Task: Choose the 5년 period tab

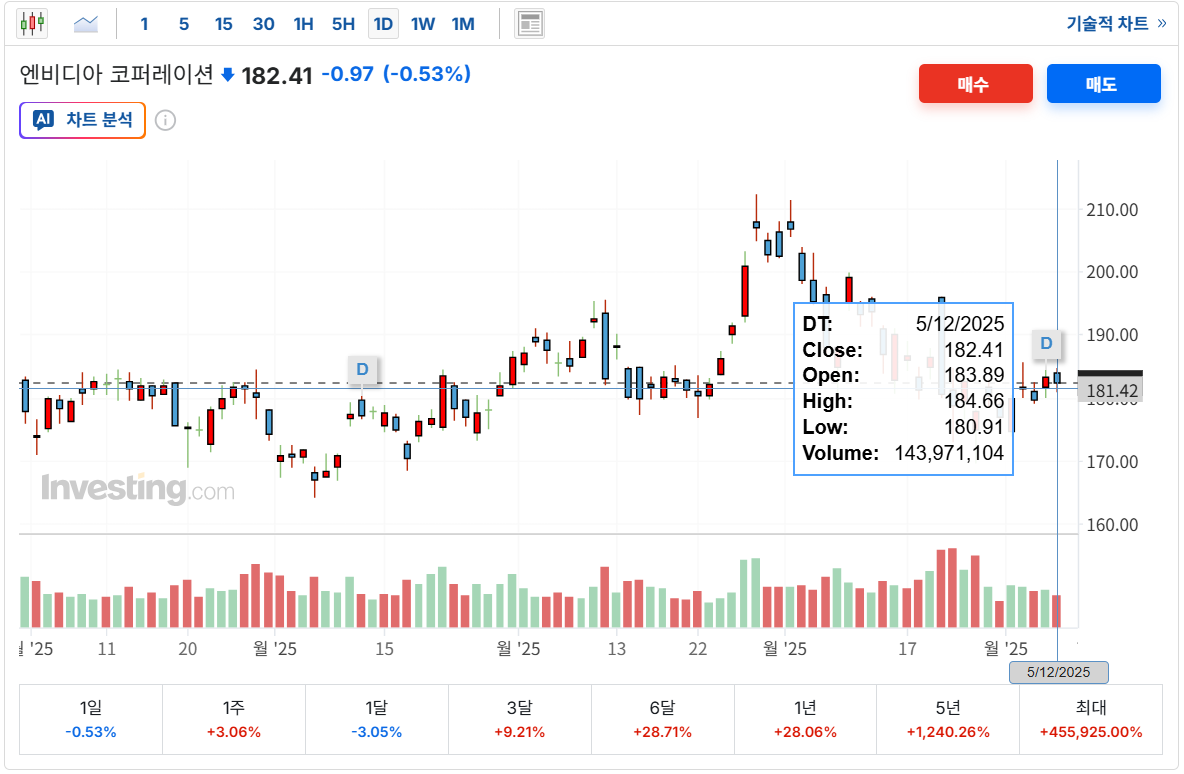Action: pyautogui.click(x=948, y=719)
